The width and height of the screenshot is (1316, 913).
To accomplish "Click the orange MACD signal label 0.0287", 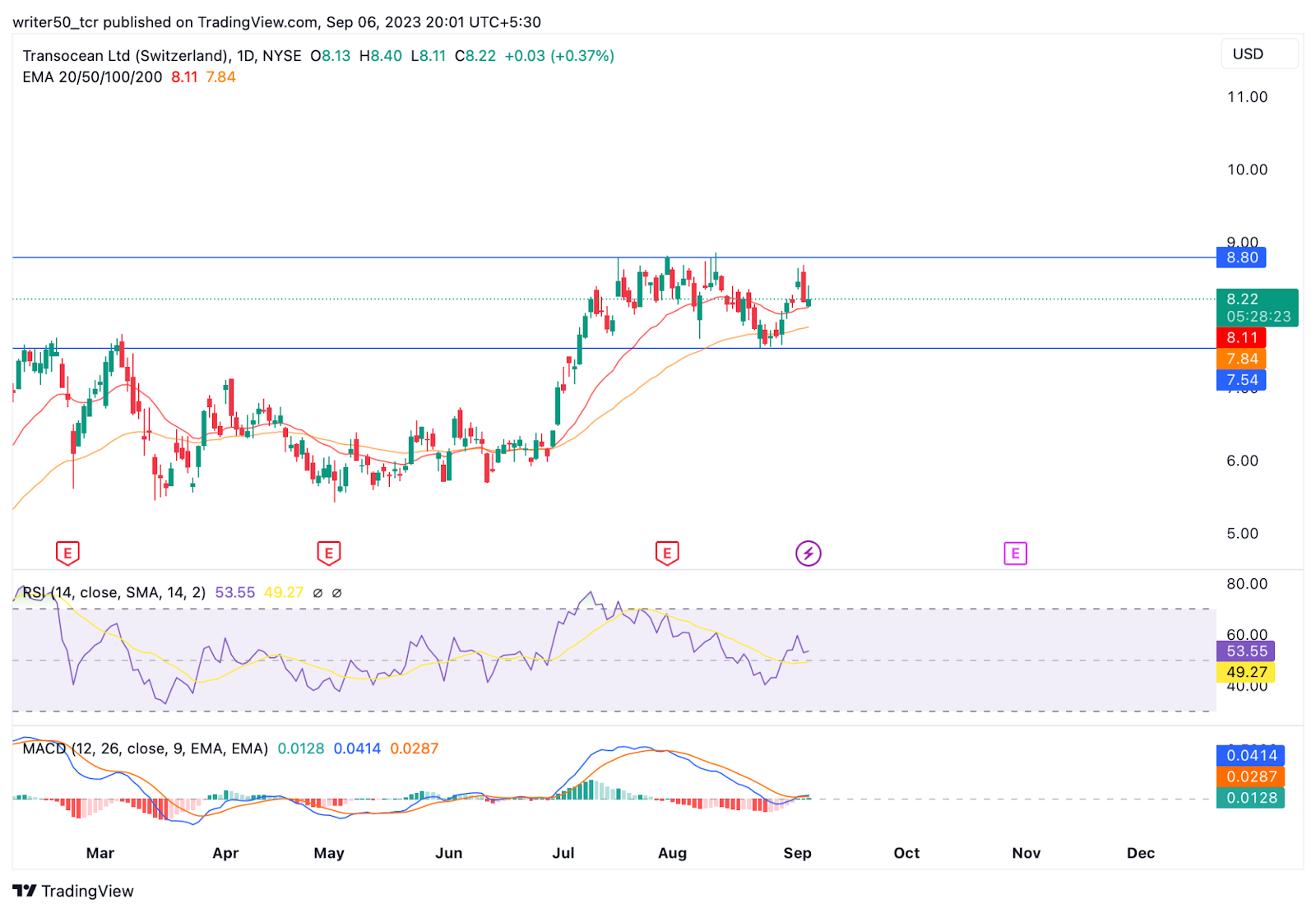I will [x=1250, y=776].
